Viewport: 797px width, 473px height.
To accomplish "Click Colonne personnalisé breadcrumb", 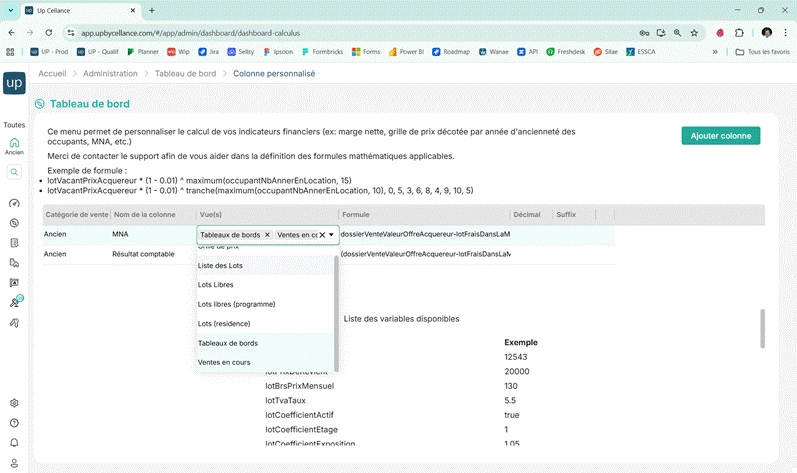I will coord(274,74).
